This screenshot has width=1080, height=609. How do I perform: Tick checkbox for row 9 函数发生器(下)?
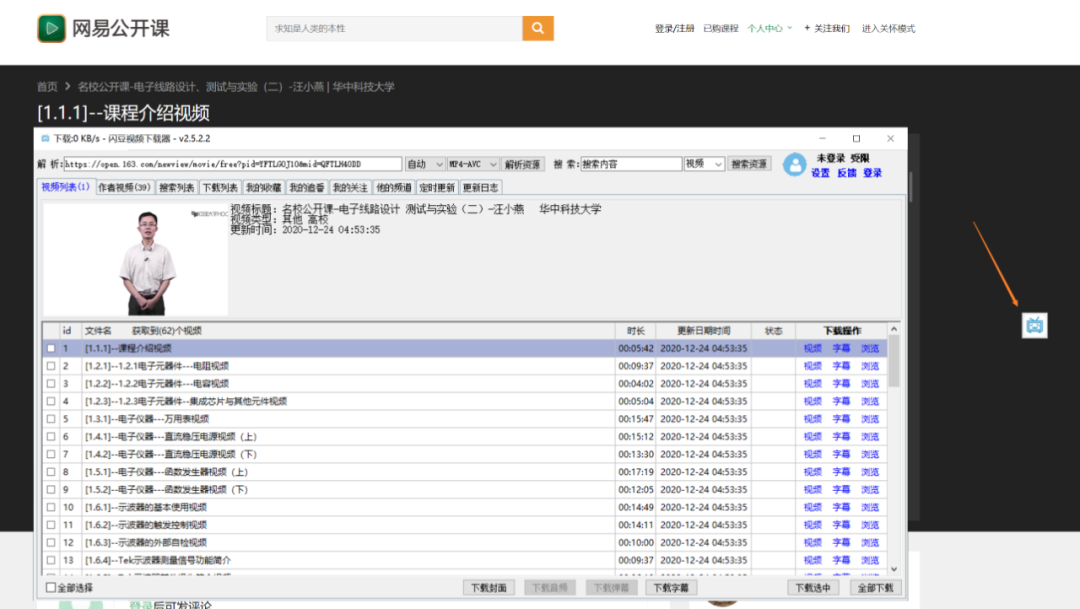(51, 490)
